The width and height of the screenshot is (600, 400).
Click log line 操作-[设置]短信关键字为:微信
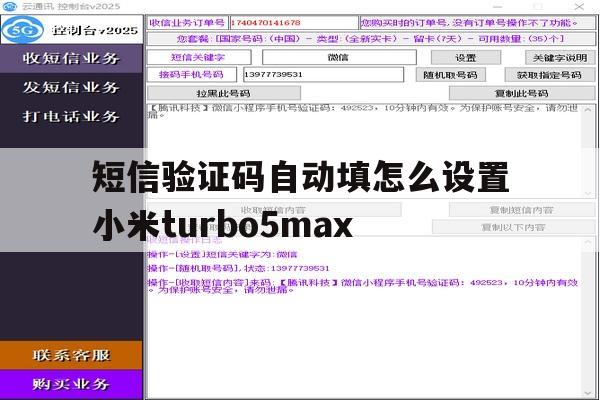(x=222, y=254)
